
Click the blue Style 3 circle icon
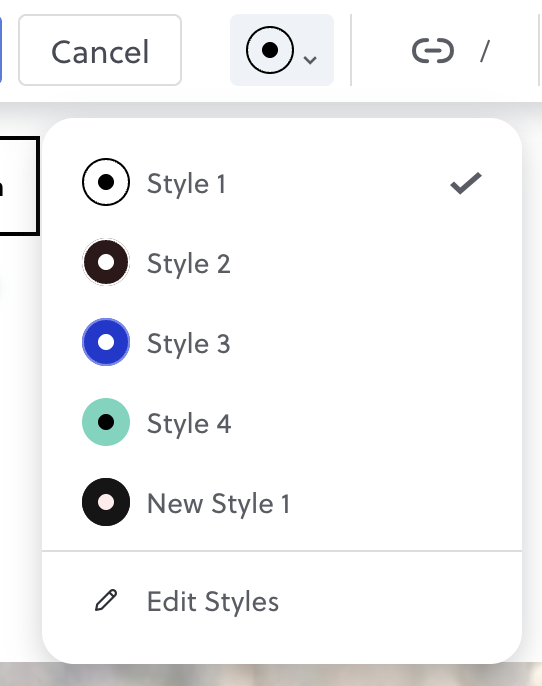coord(106,342)
